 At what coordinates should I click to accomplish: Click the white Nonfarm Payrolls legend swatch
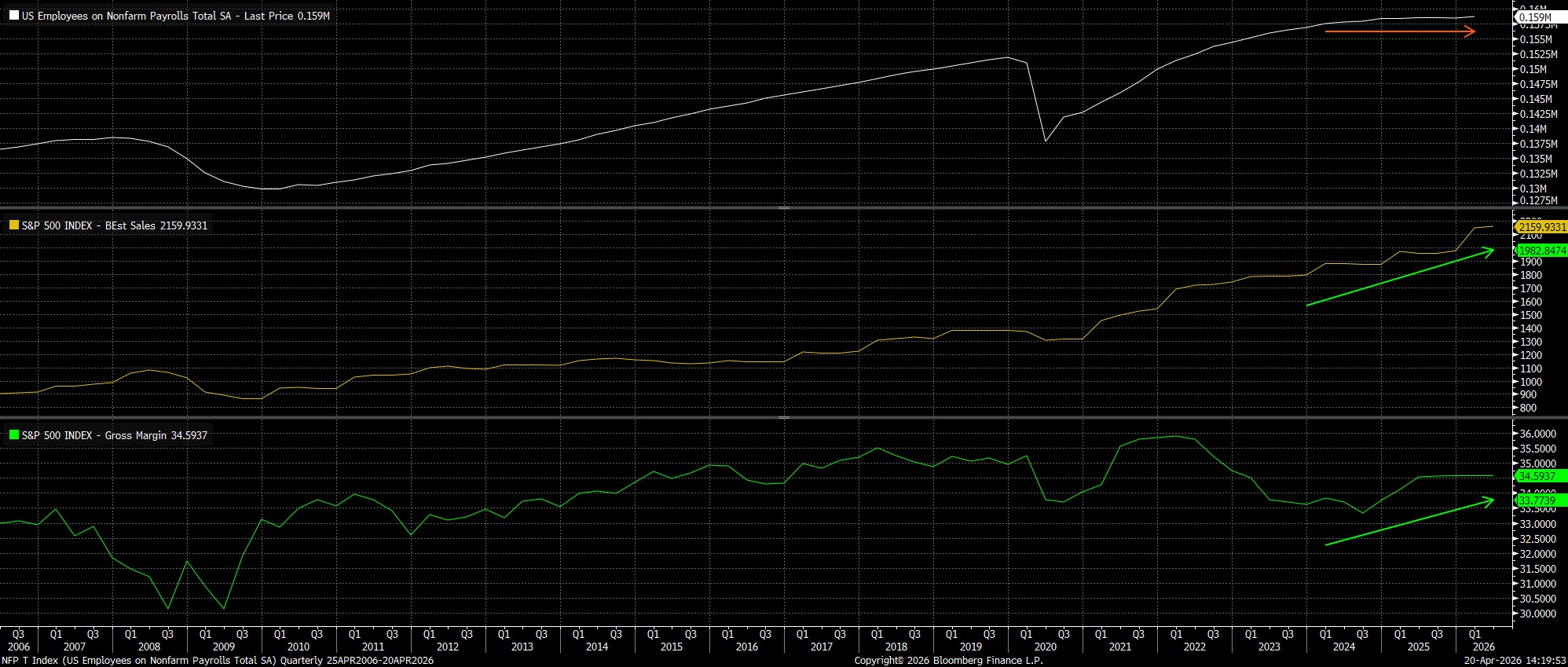coord(14,16)
